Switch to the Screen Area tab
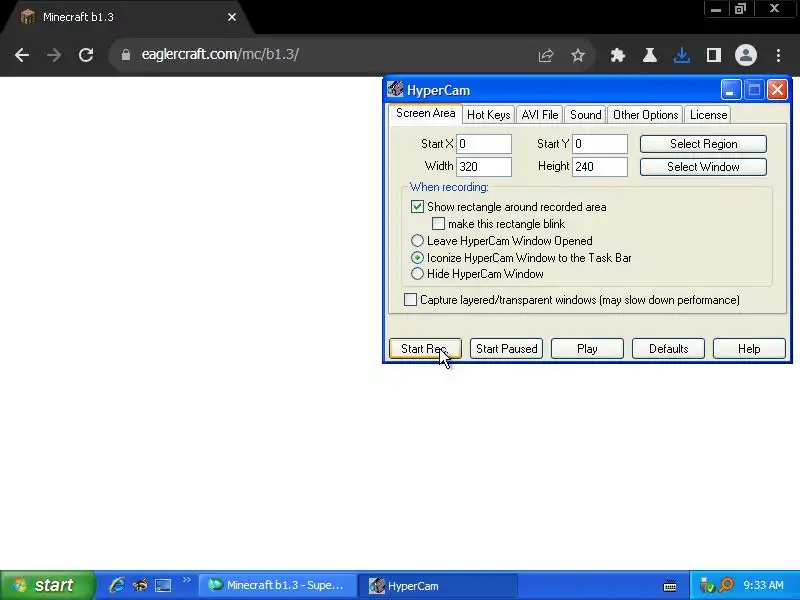This screenshot has width=800, height=600. click(x=426, y=113)
